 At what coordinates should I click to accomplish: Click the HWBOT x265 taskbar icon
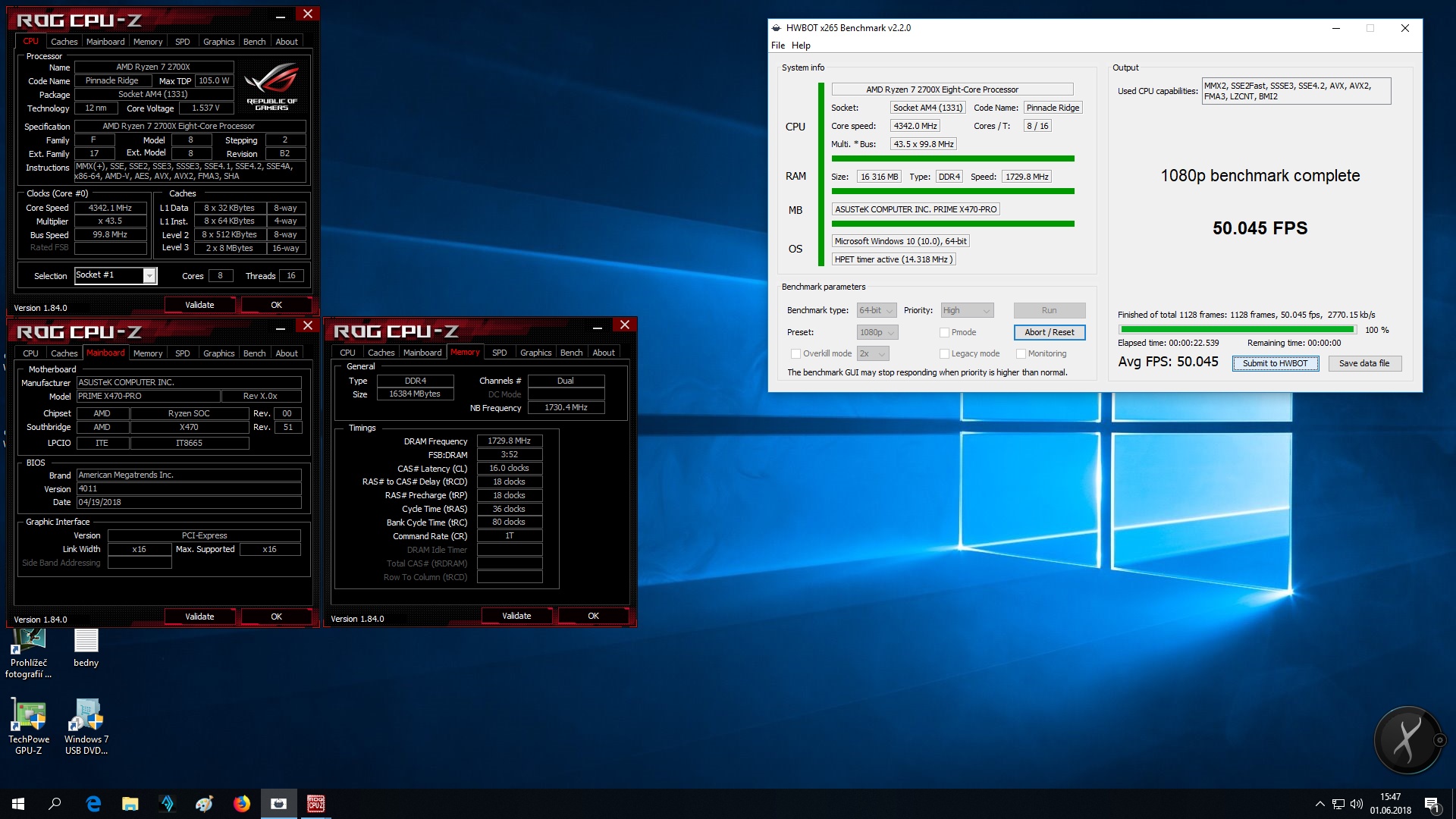pyautogui.click(x=278, y=804)
